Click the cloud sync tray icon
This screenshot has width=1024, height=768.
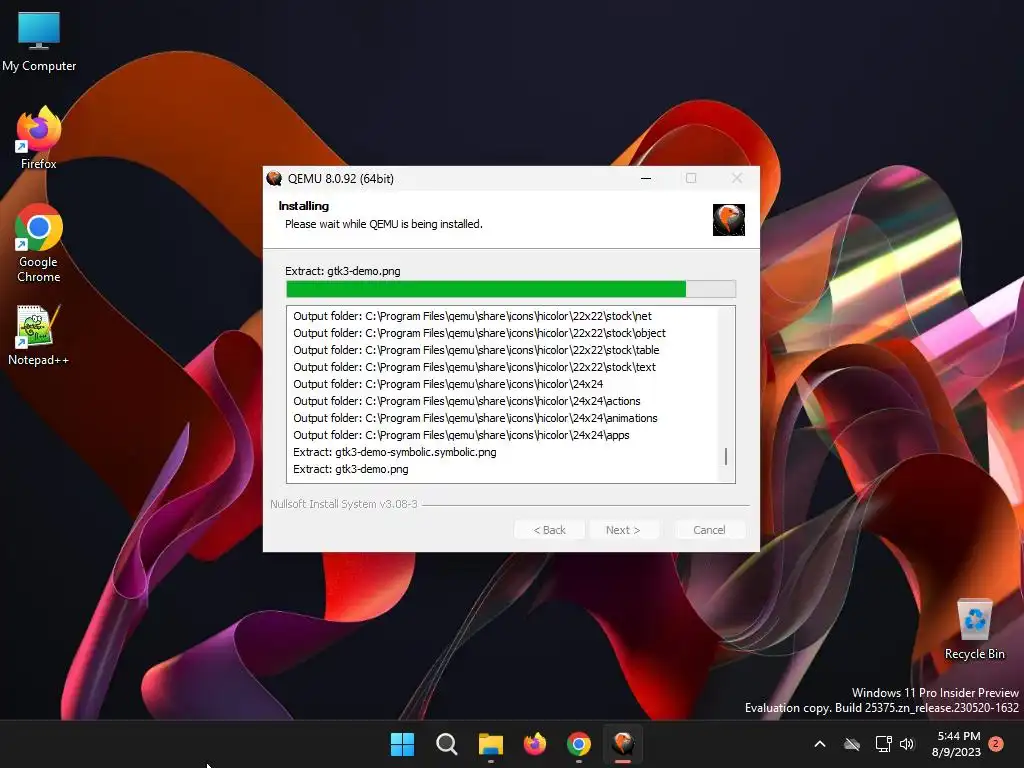[x=852, y=744]
